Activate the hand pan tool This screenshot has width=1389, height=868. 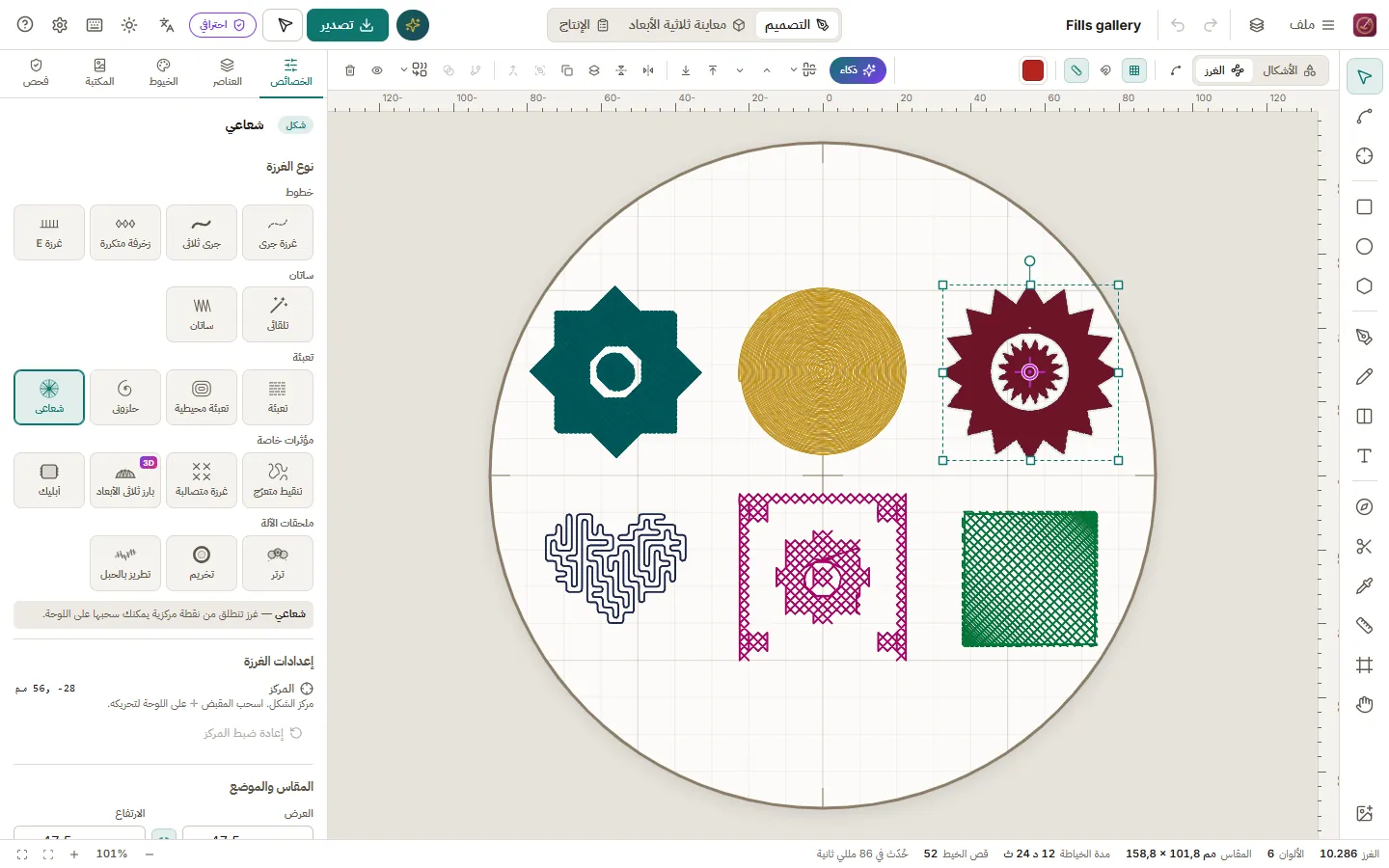click(x=1364, y=705)
